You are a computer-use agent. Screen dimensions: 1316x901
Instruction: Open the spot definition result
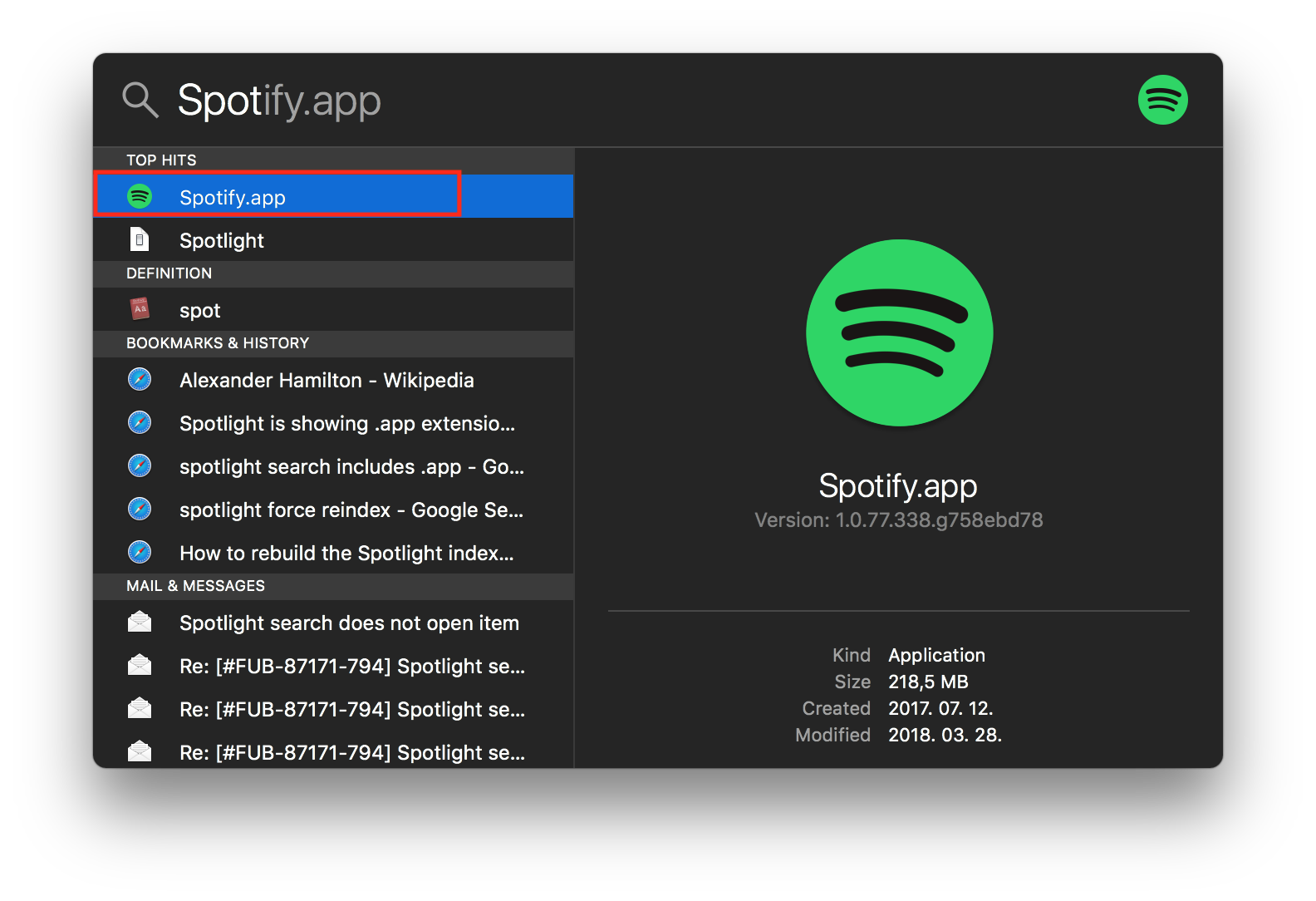click(x=333, y=309)
